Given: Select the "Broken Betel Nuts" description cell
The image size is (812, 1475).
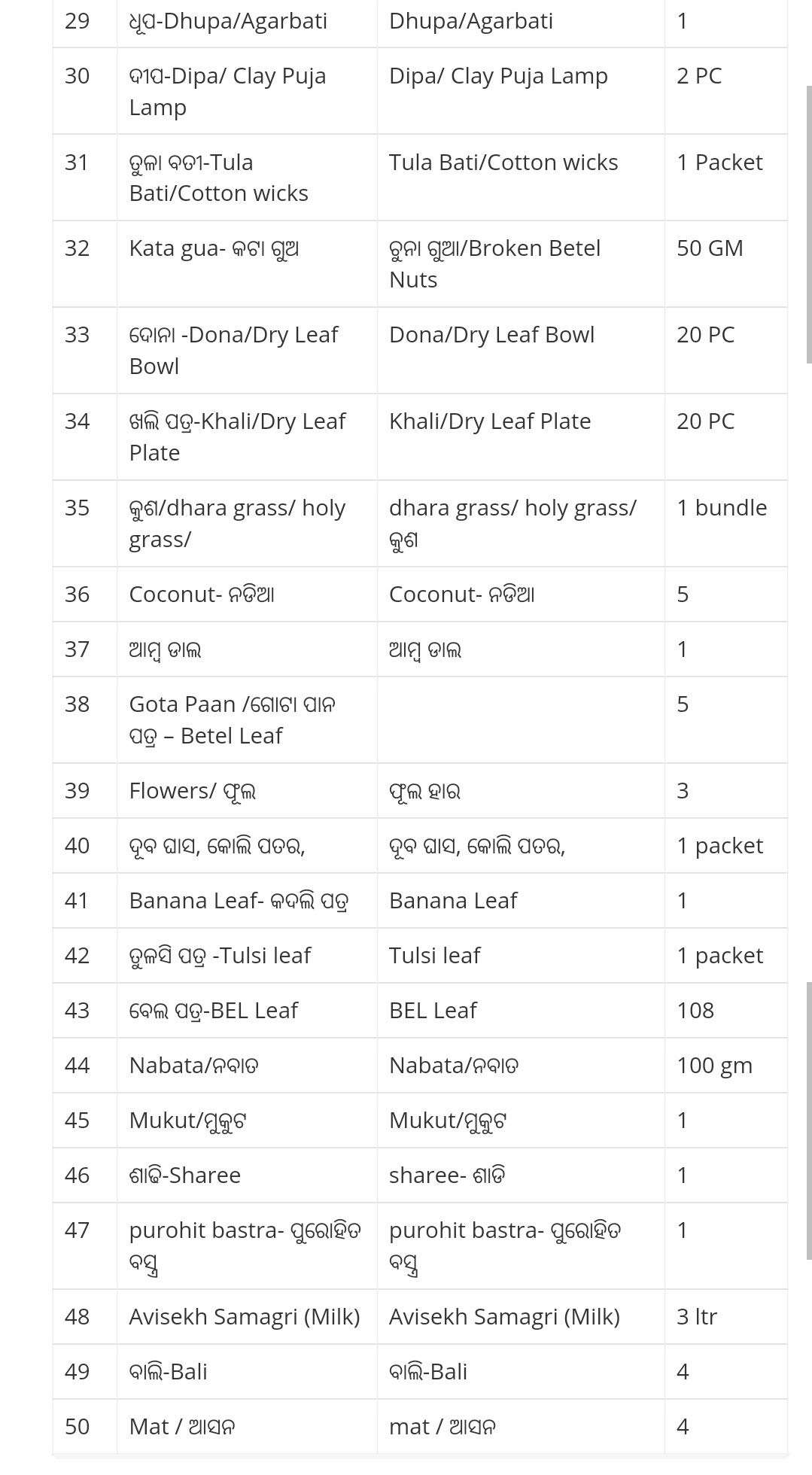Looking at the screenshot, I should (x=494, y=263).
